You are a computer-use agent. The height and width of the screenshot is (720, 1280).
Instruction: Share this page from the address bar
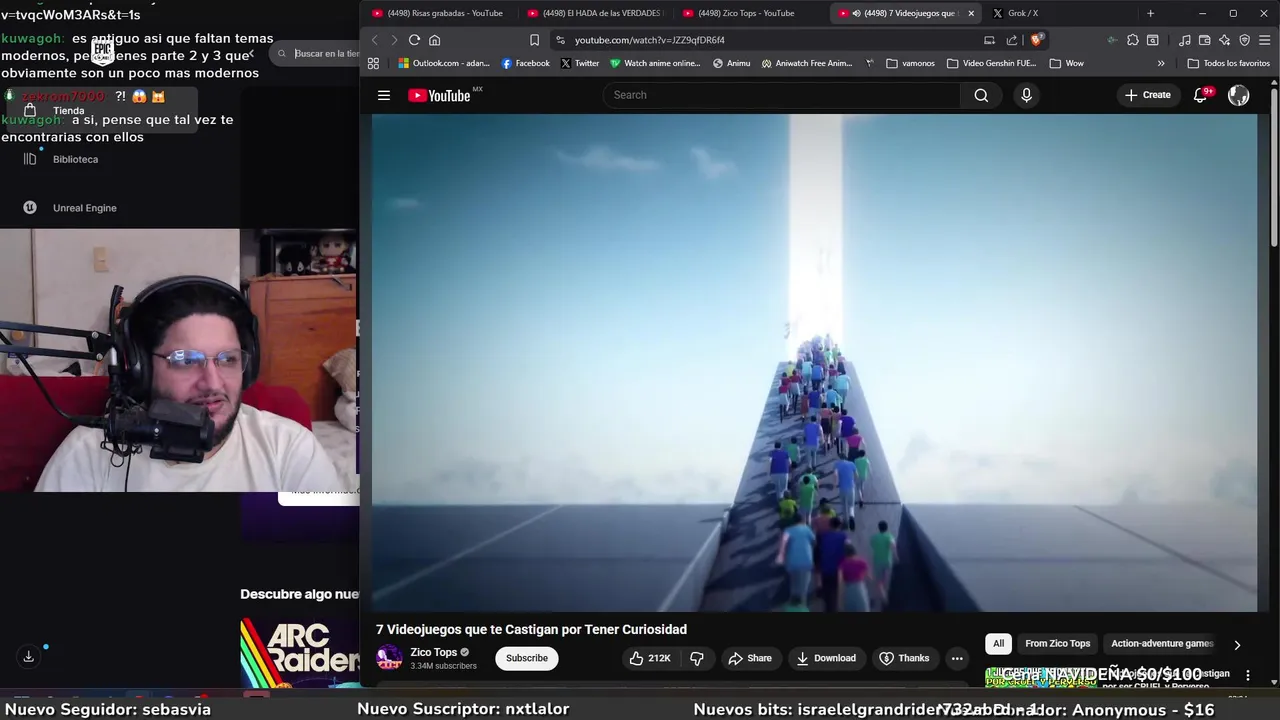pyautogui.click(x=1011, y=40)
